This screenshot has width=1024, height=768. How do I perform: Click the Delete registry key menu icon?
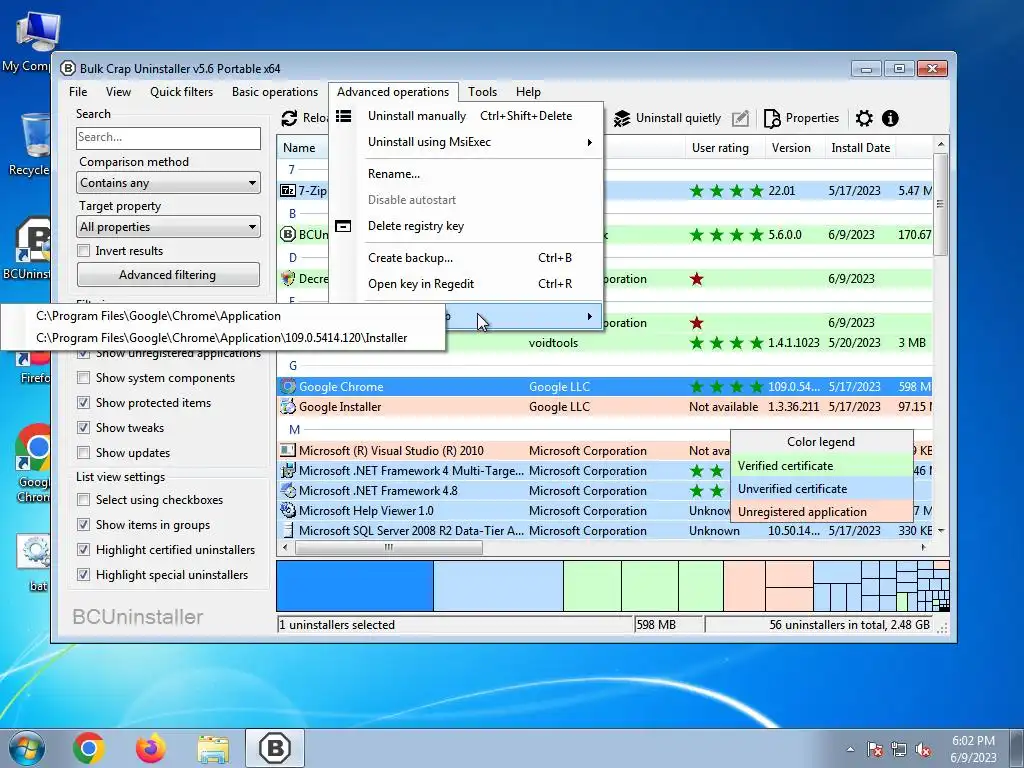344,226
